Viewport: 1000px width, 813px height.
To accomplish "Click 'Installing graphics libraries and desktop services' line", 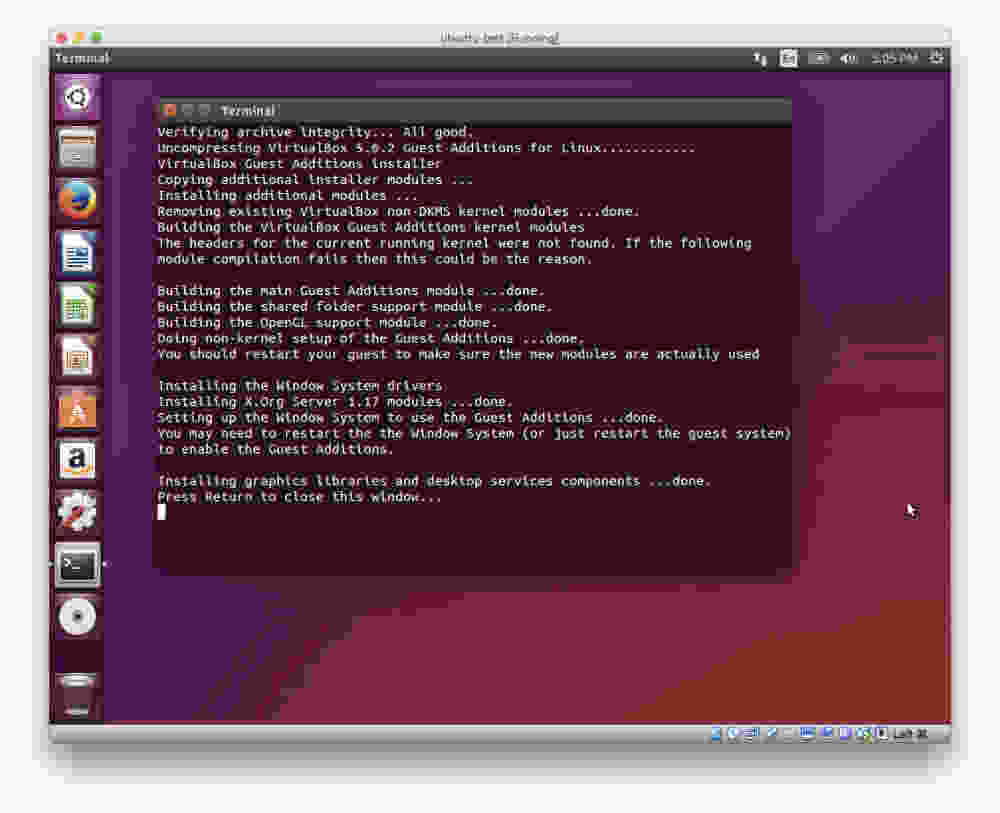I will point(434,481).
